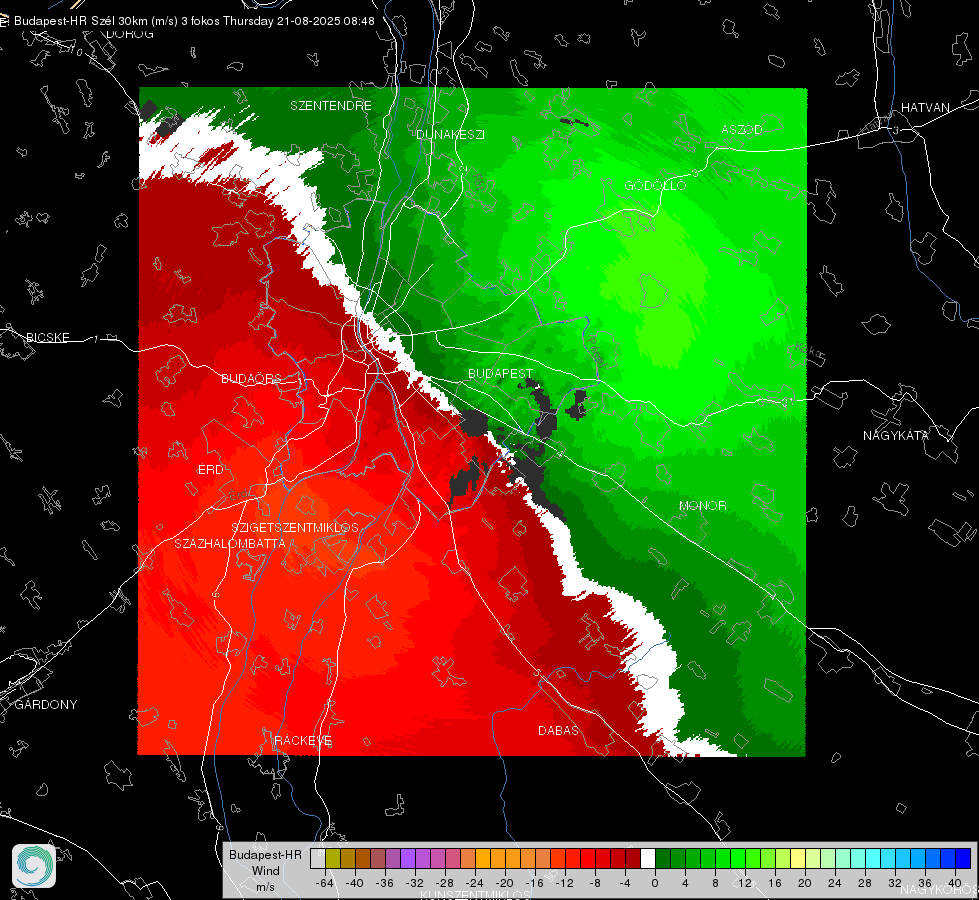Select the Wind word in the legend
Image resolution: width=979 pixels, height=900 pixels.
pos(265,870)
